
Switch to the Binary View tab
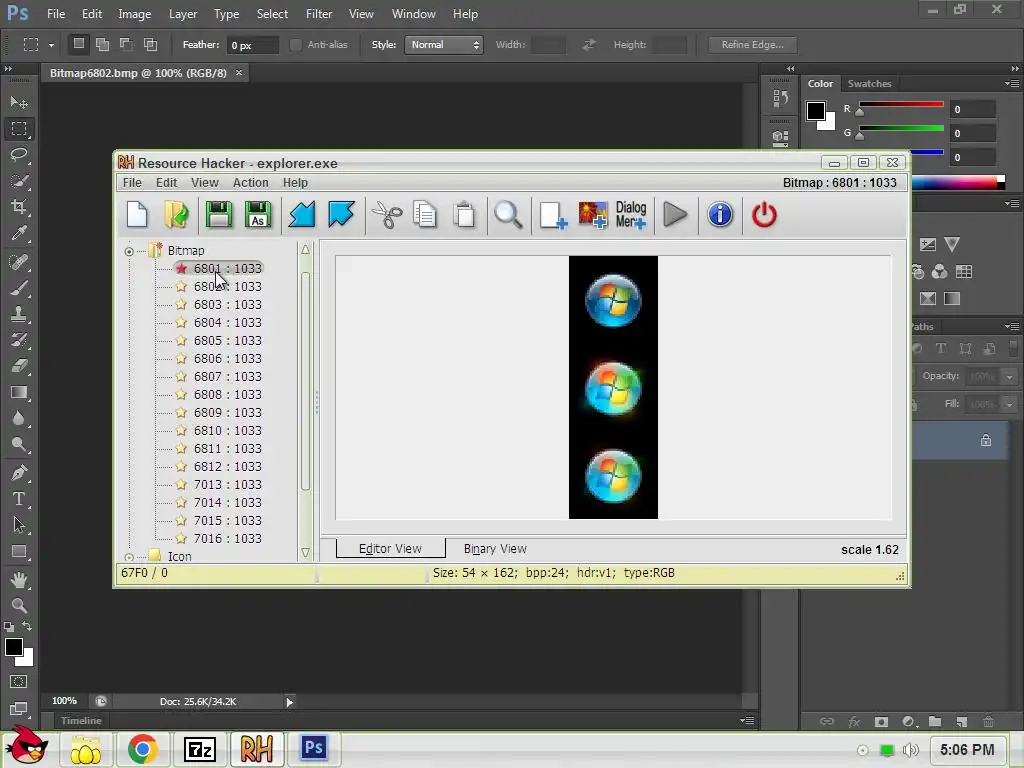pyautogui.click(x=495, y=549)
